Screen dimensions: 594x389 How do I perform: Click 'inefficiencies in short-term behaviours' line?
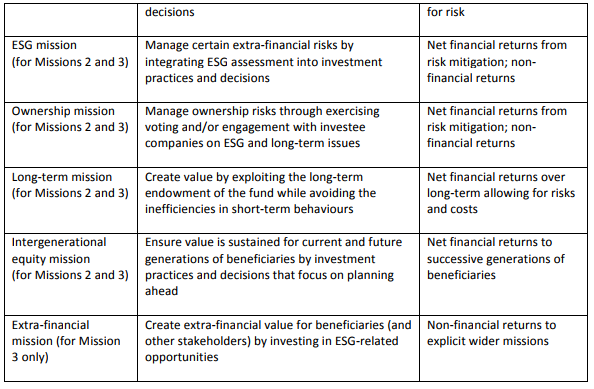click(x=249, y=209)
